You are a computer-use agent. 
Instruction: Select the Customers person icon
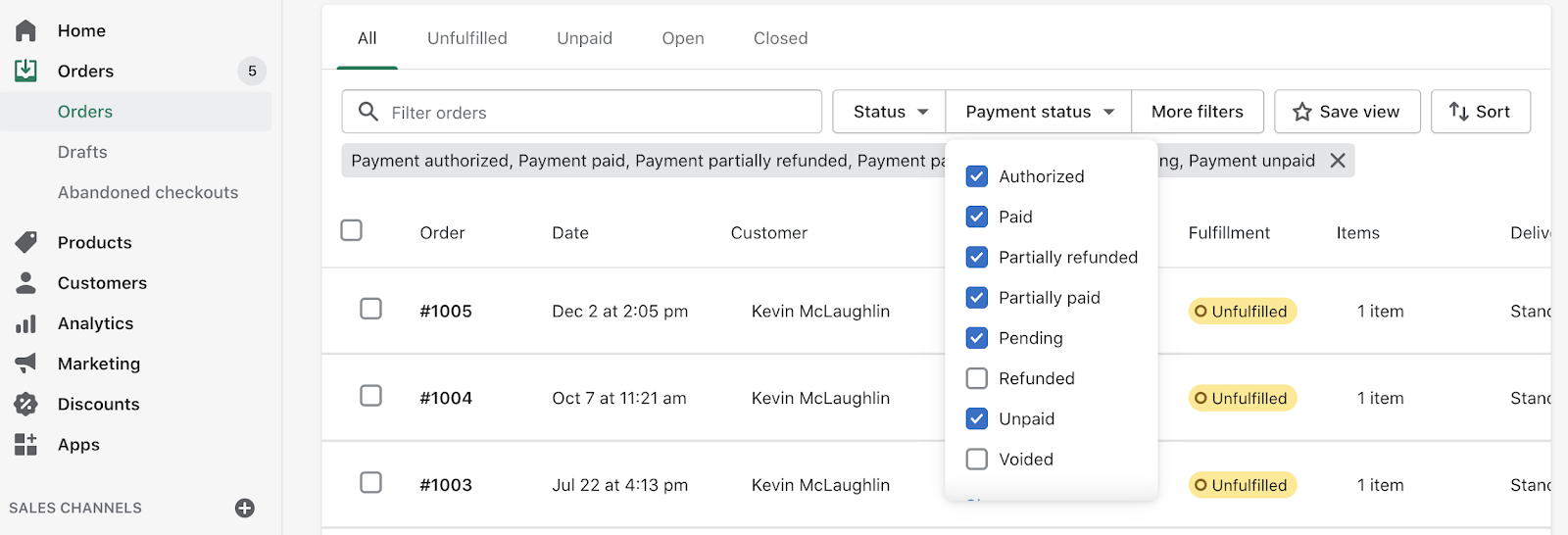tap(25, 282)
